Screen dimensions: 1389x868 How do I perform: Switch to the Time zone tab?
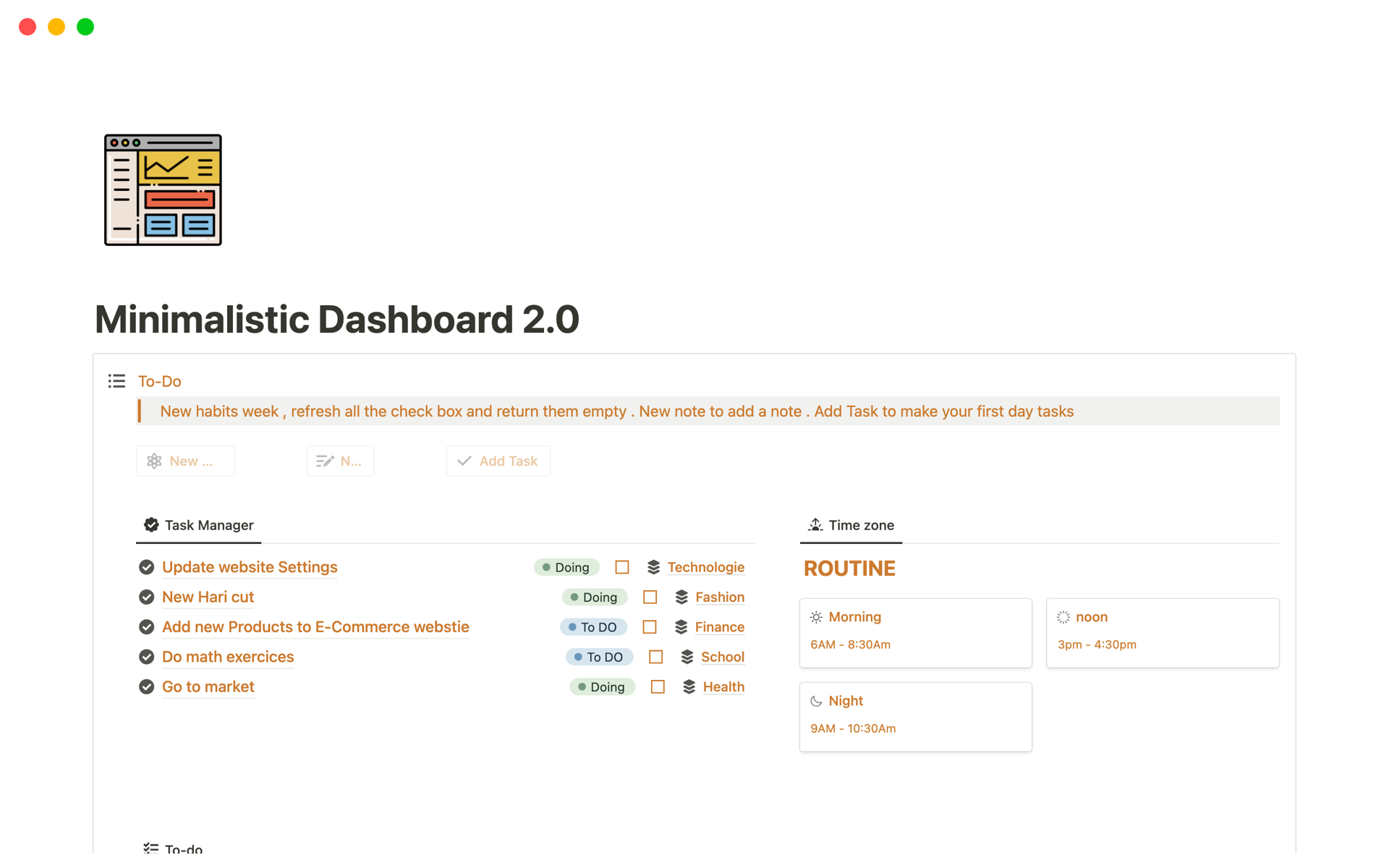[851, 525]
